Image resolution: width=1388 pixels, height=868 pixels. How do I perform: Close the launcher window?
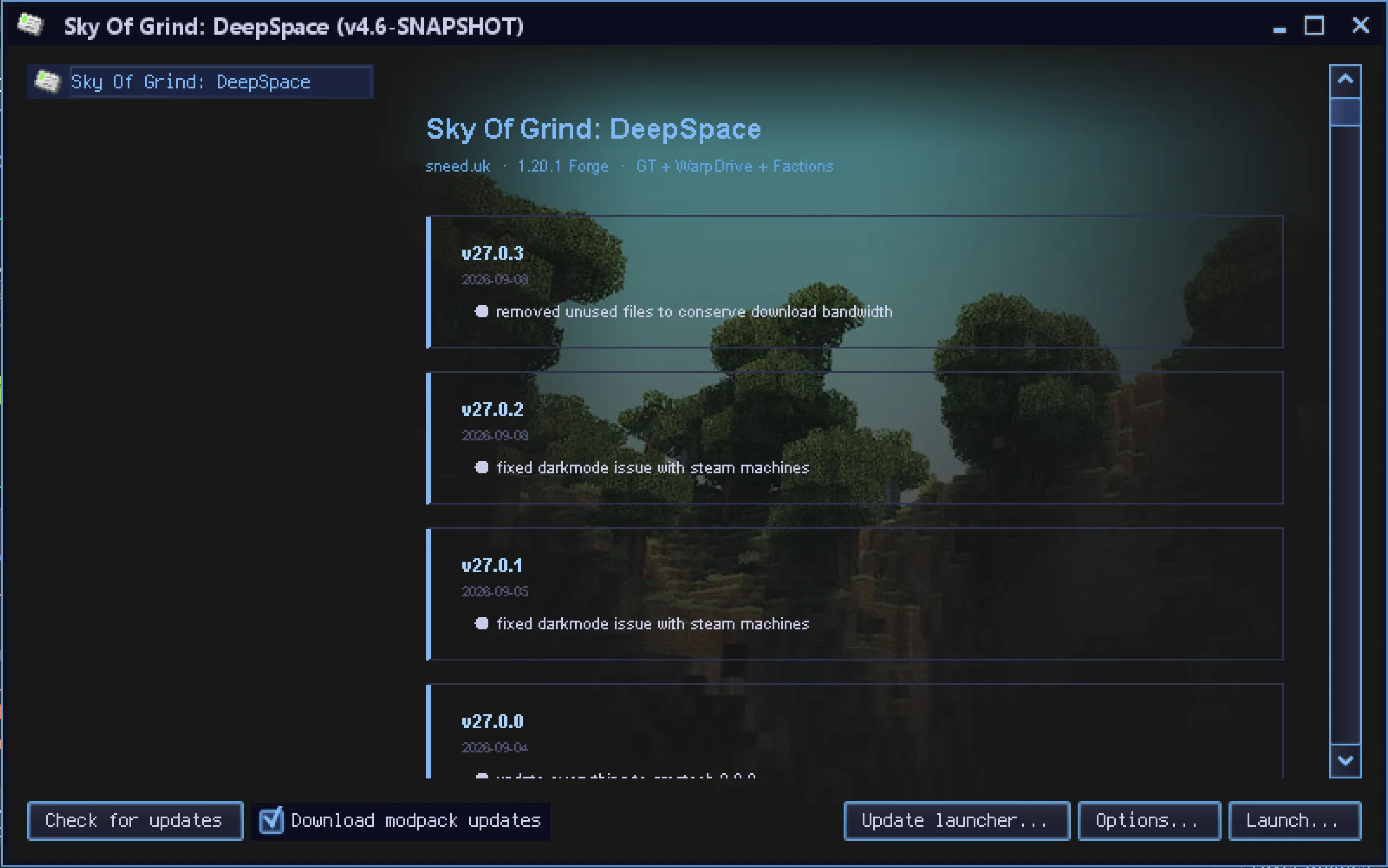click(1361, 25)
